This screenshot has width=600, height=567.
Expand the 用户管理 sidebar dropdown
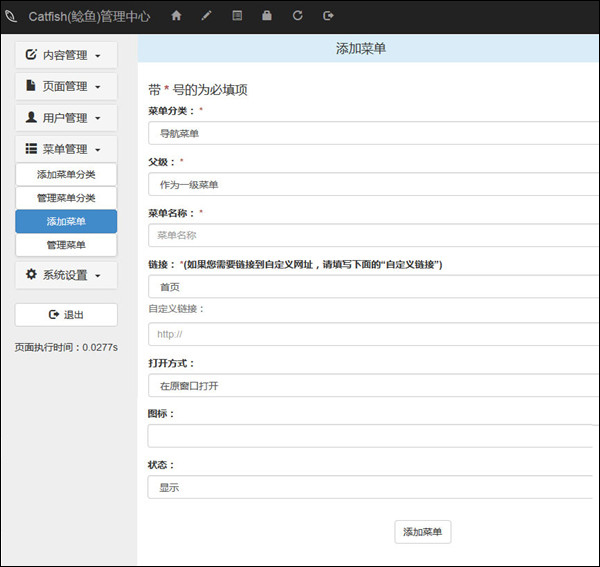click(x=66, y=118)
